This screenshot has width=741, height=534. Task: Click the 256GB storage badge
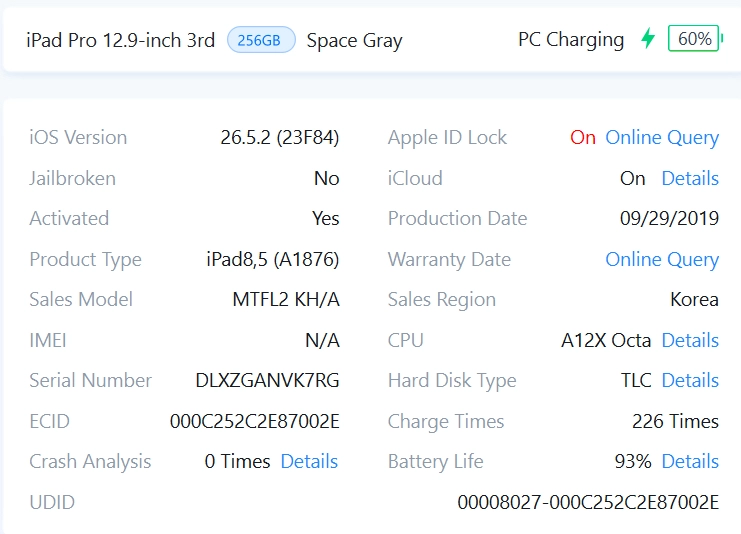pyautogui.click(x=261, y=40)
